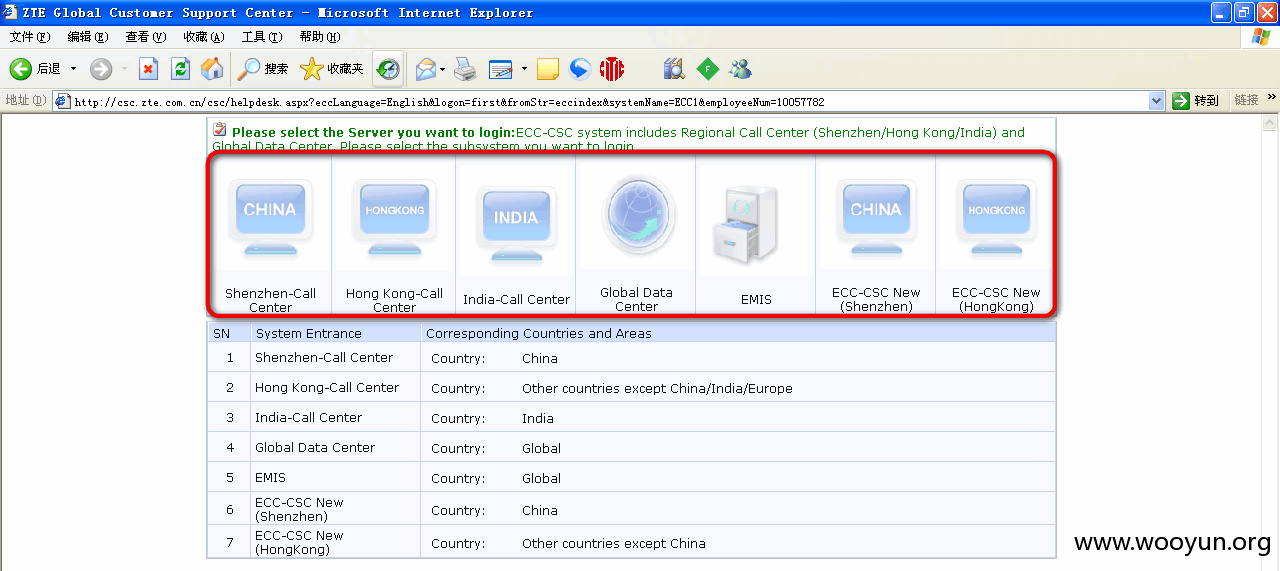Click the India-Call Center label under icon
The height and width of the screenshot is (571, 1280).
(516, 299)
